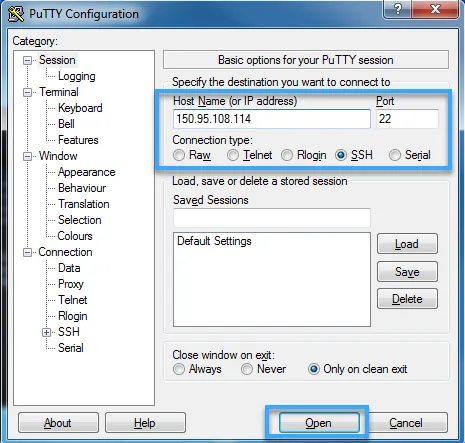This screenshot has width=465, height=443.
Task: Open the Translation settings category
Action: pos(84,204)
